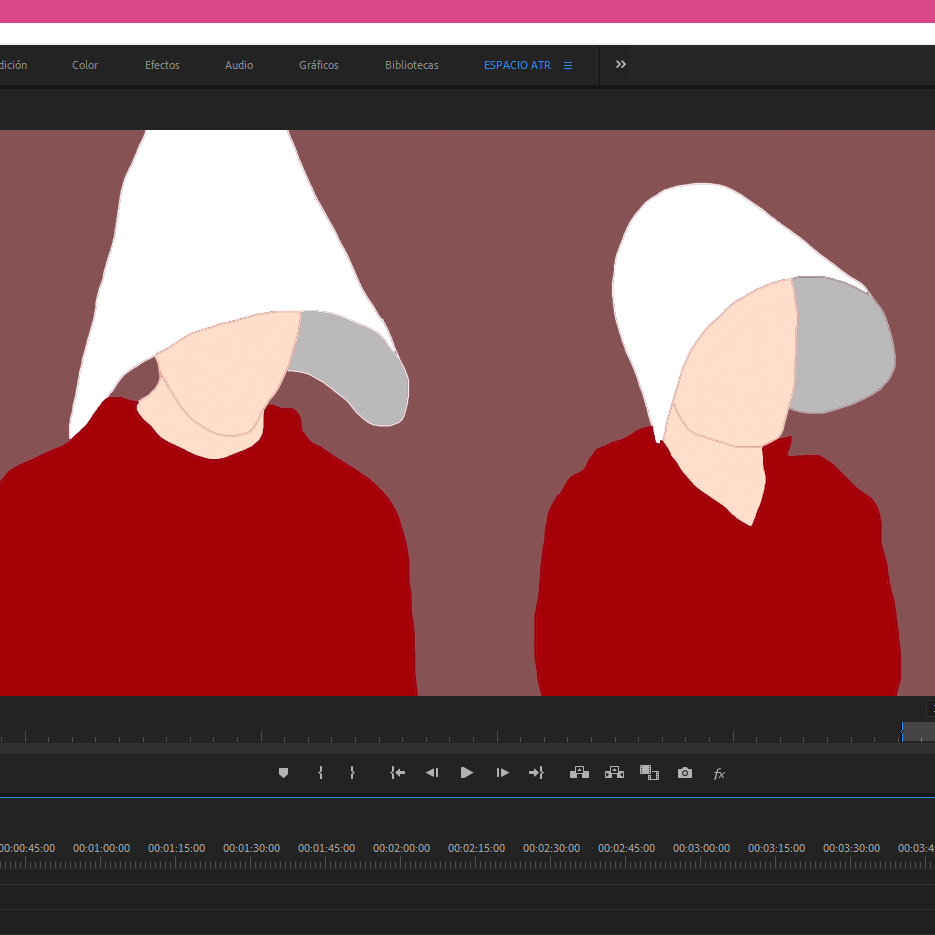Click the playhead on the monitor time ruler

tap(902, 731)
